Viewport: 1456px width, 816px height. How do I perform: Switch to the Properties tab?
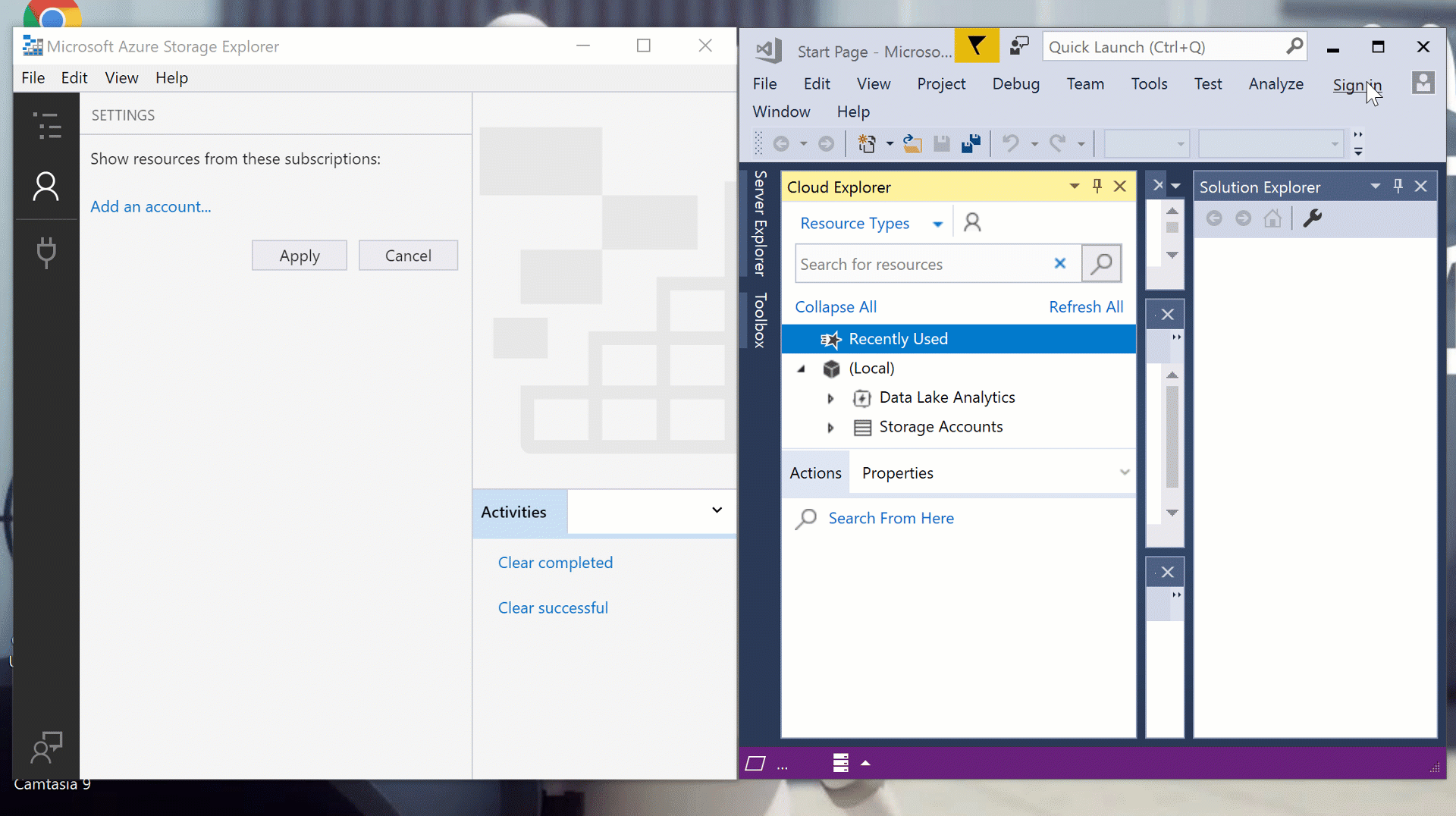(x=897, y=473)
